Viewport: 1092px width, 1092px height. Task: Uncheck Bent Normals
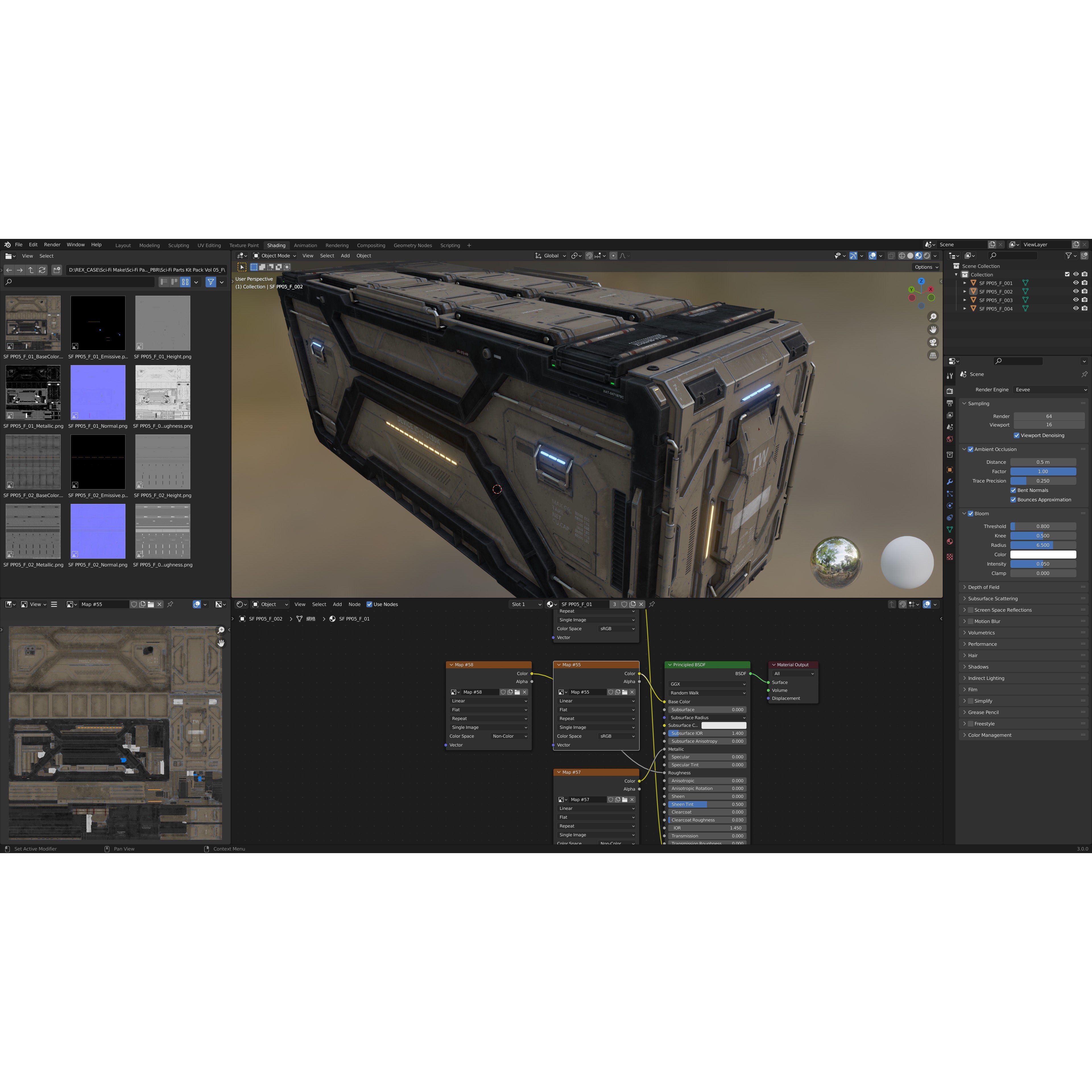point(1014,490)
